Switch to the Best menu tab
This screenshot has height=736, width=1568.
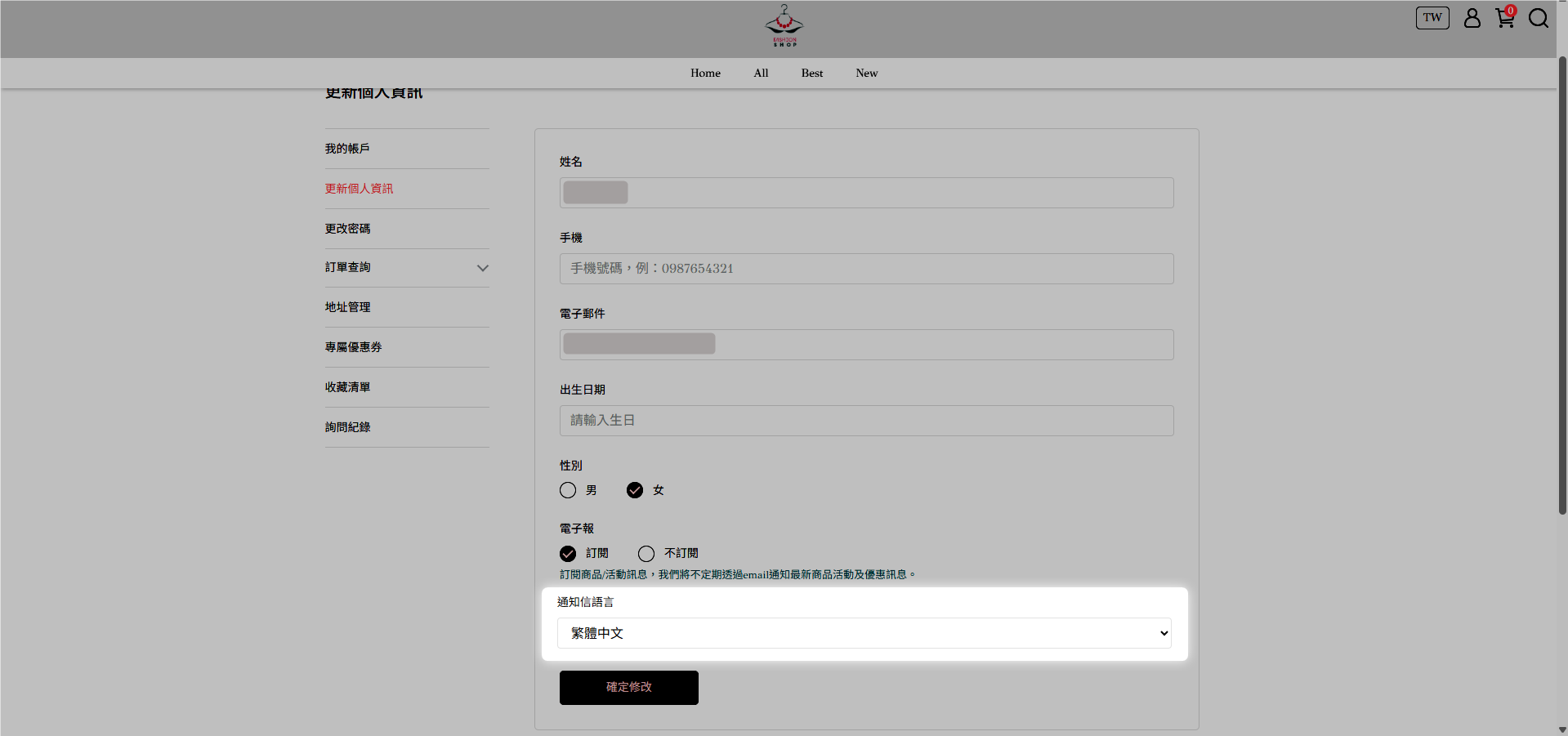[811, 73]
